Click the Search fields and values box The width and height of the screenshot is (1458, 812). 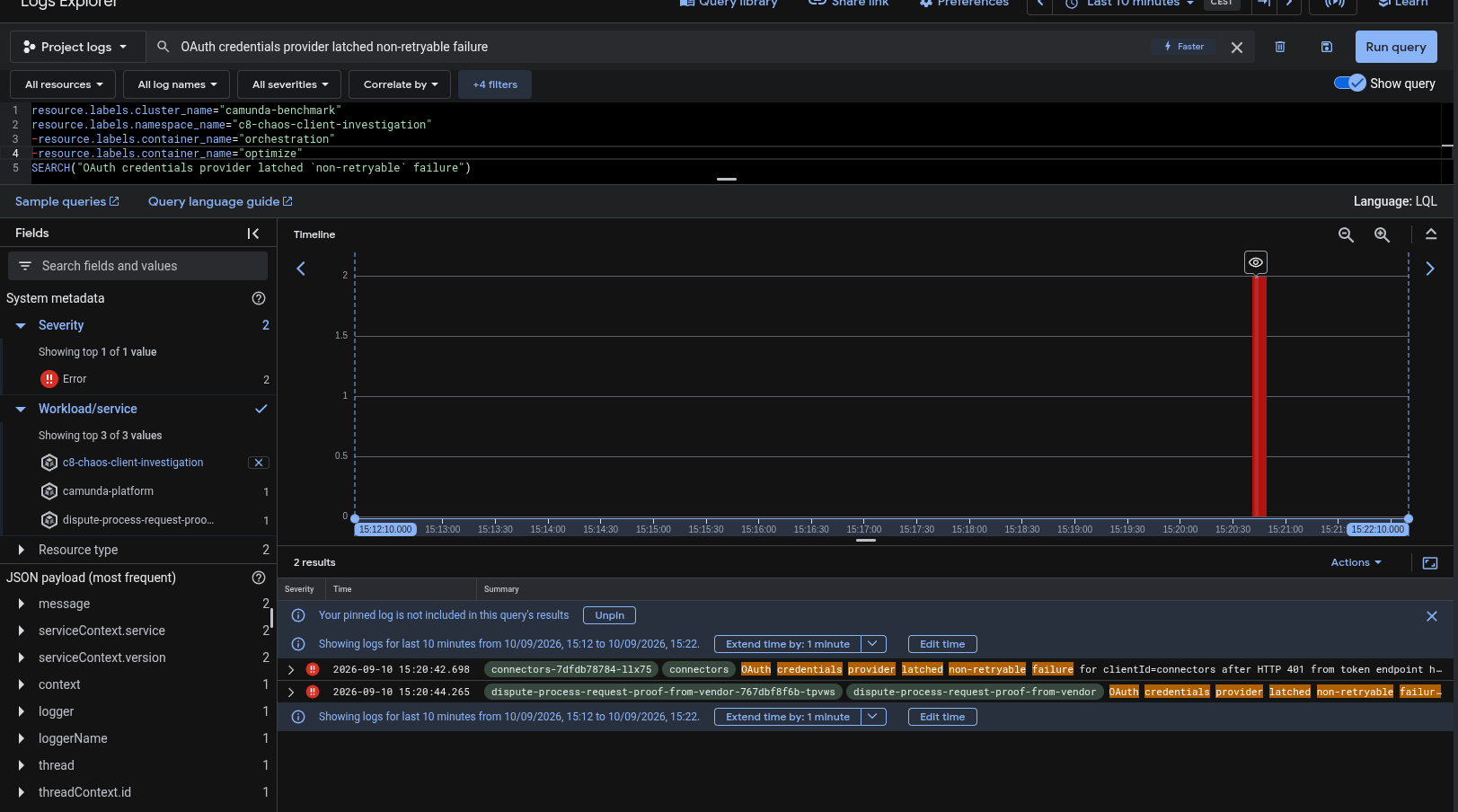tap(137, 266)
